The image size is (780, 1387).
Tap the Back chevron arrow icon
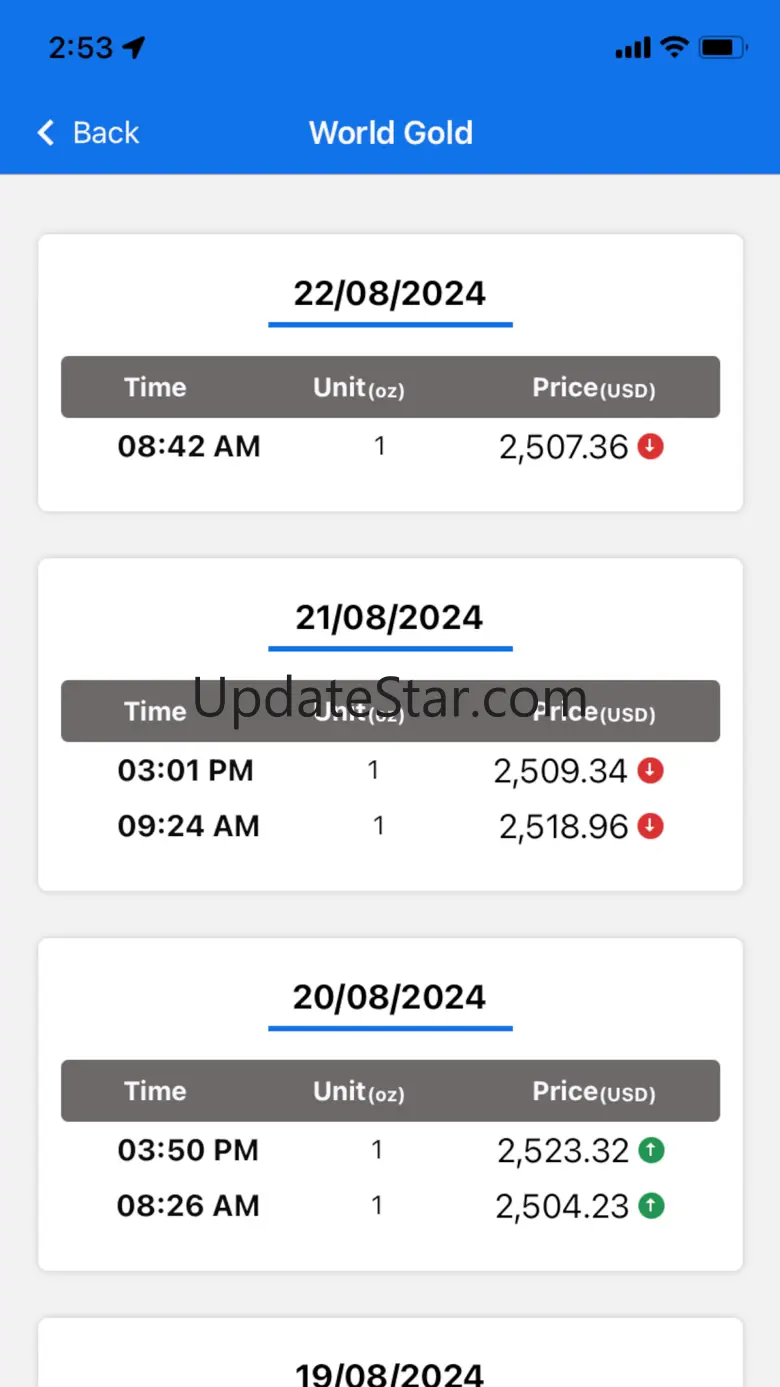[x=45, y=133]
